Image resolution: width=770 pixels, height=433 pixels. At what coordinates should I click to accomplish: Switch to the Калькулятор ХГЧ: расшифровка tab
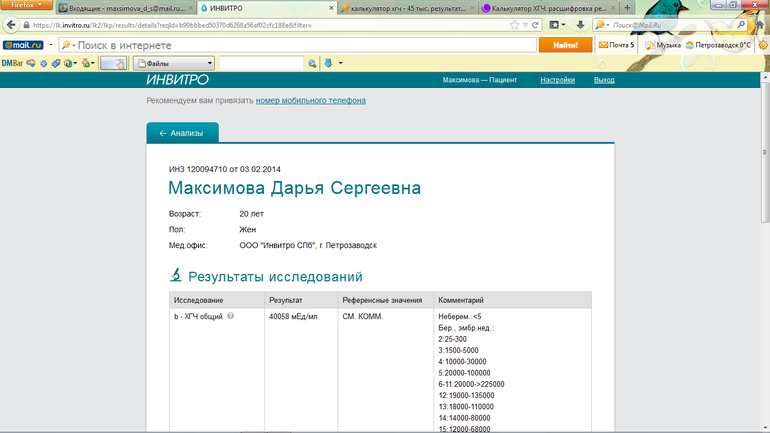[549, 8]
